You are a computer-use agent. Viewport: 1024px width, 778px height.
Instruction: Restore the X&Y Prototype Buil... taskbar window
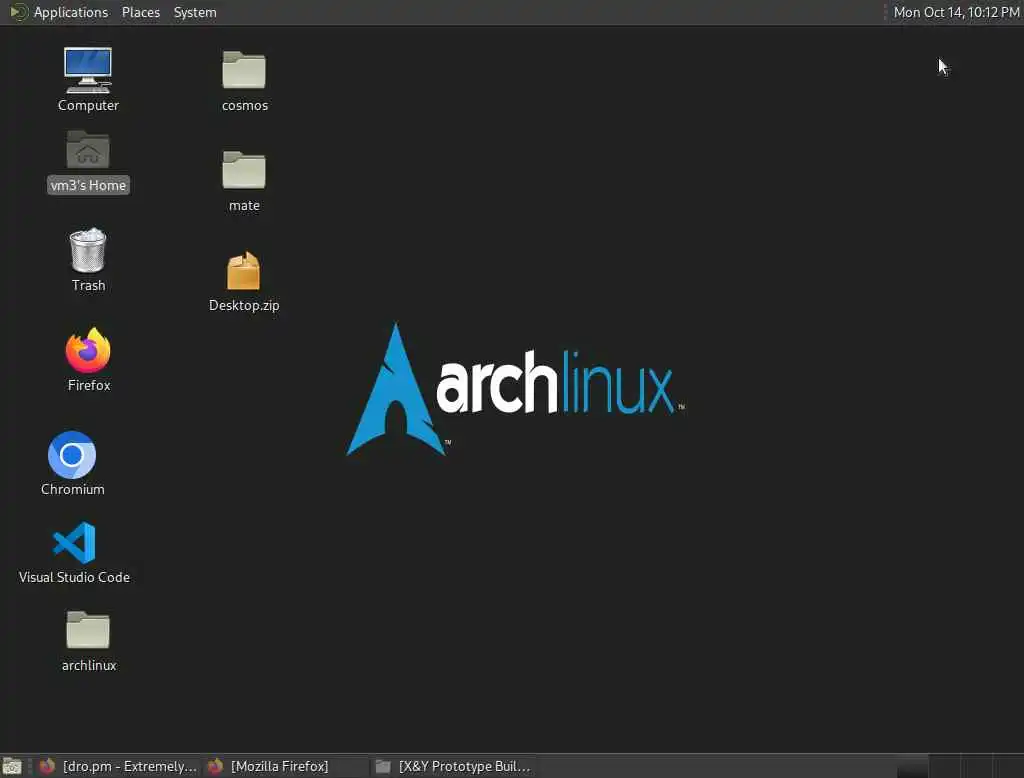click(x=453, y=766)
